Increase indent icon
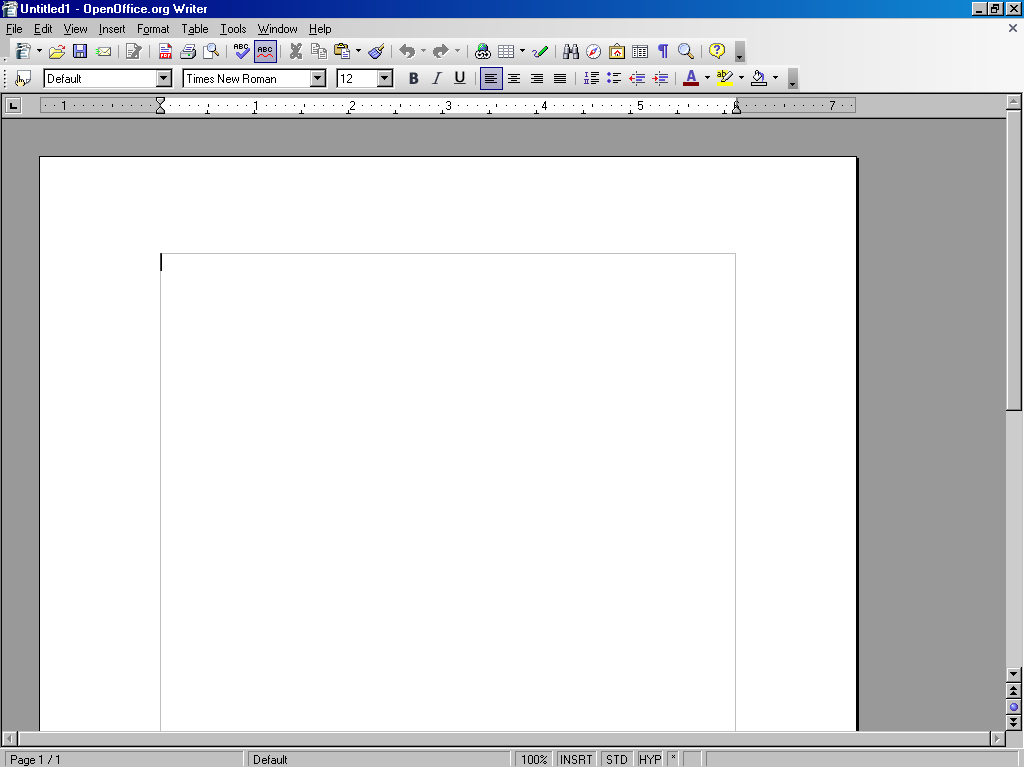This screenshot has height=768, width=1024. pos(660,78)
